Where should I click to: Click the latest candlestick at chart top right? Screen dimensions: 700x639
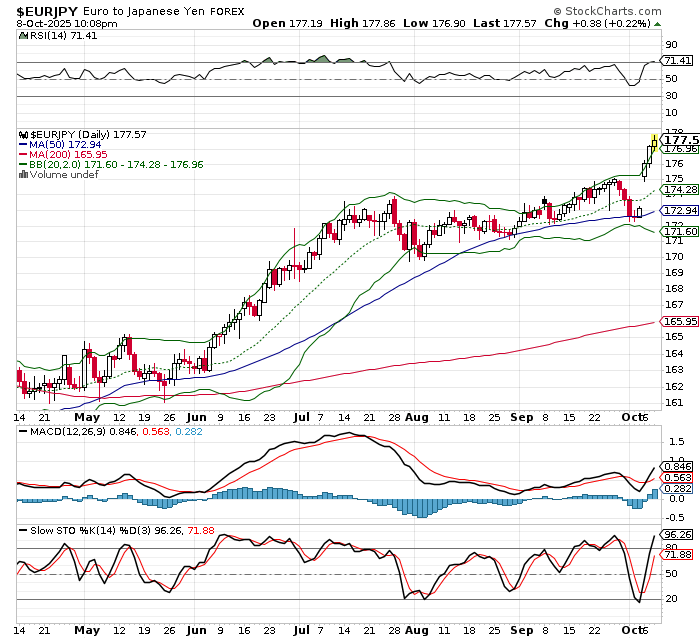click(x=654, y=143)
